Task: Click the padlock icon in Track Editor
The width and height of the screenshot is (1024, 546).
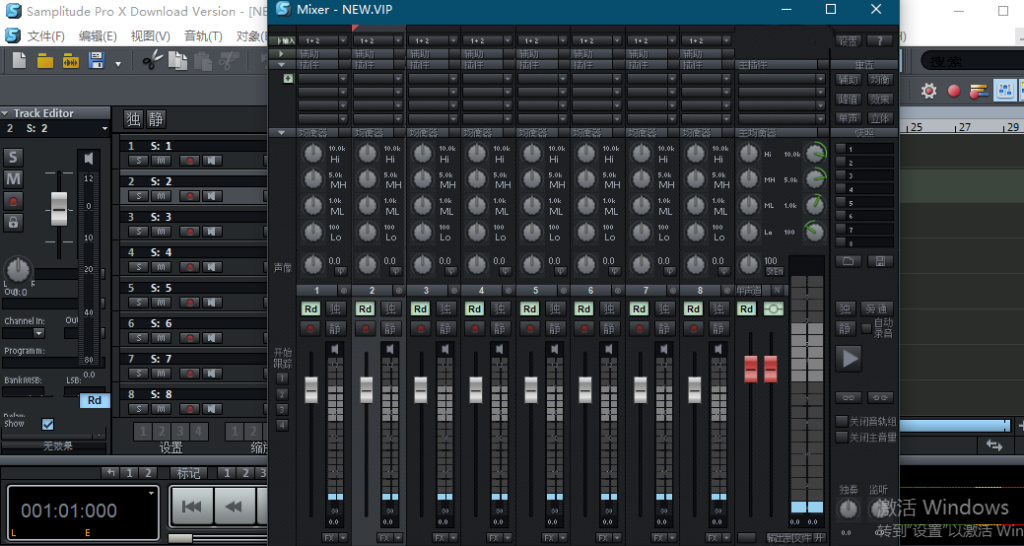Action: [x=13, y=222]
